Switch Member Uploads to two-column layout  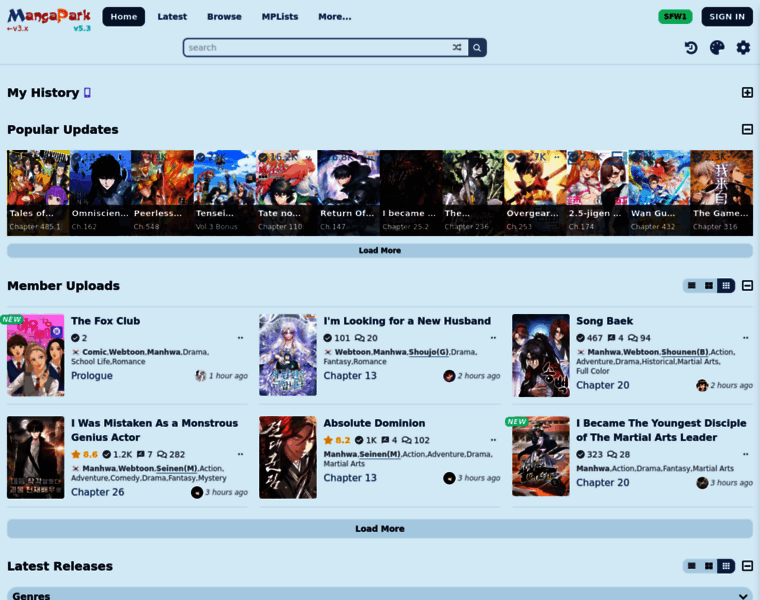[709, 285]
